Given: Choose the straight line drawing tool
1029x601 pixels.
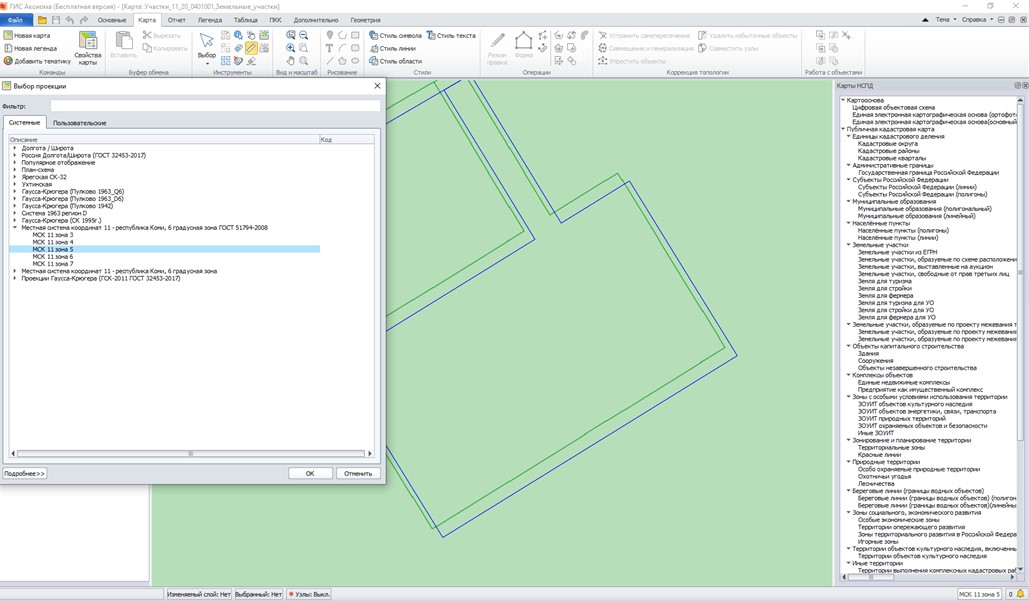Looking at the screenshot, I should pyautogui.click(x=329, y=61).
